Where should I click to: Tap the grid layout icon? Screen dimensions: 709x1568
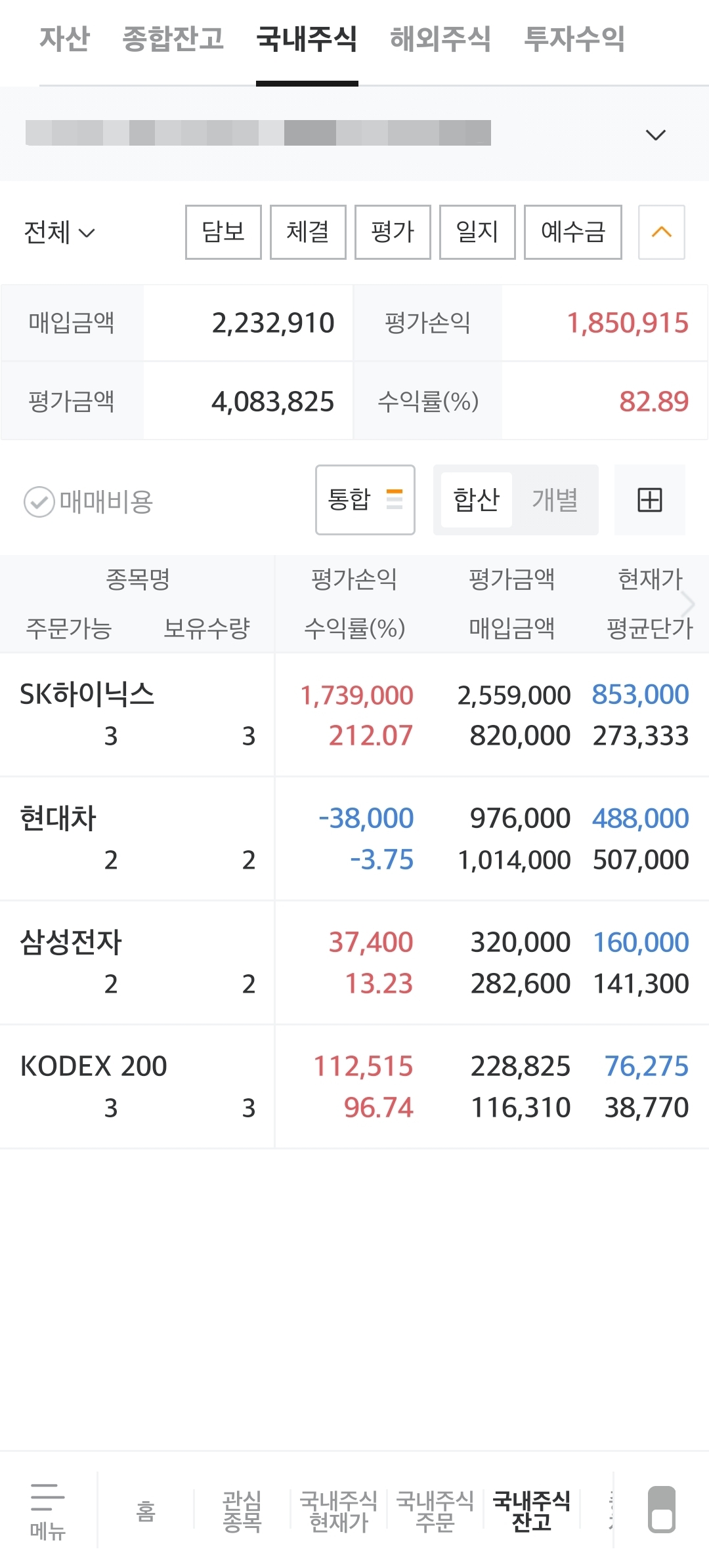point(649,501)
